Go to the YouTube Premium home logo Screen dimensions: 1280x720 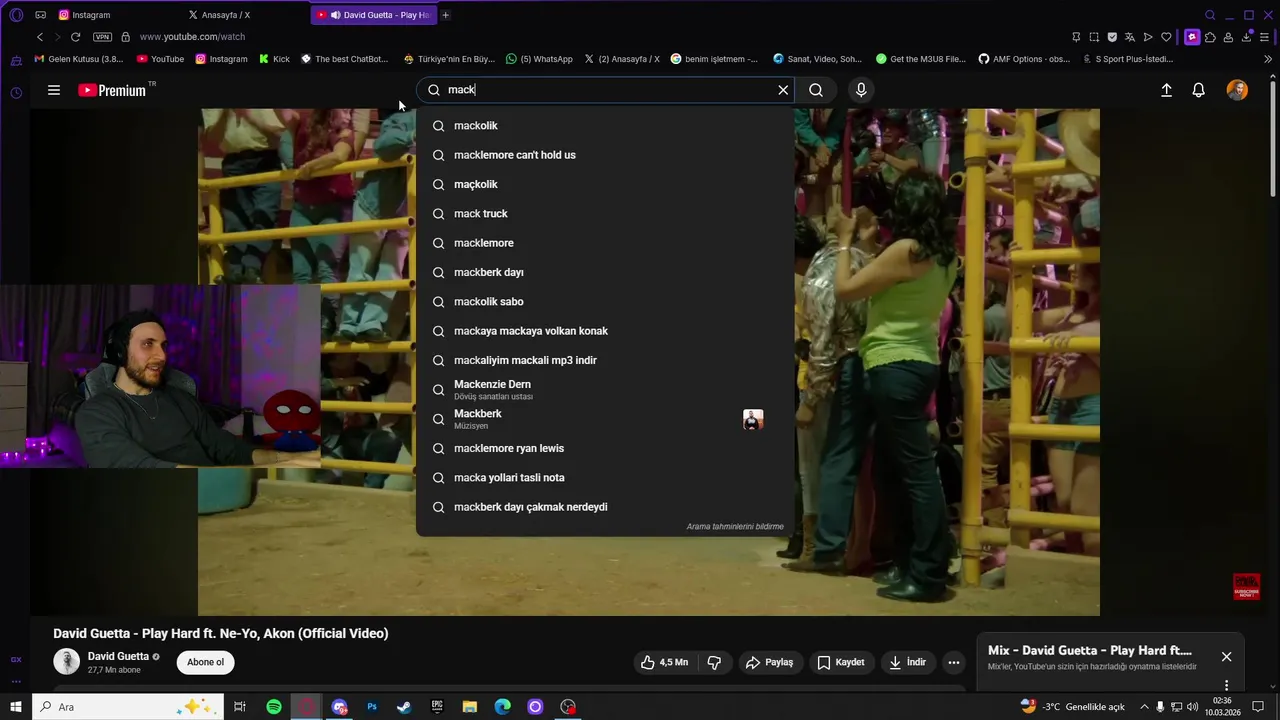113,90
